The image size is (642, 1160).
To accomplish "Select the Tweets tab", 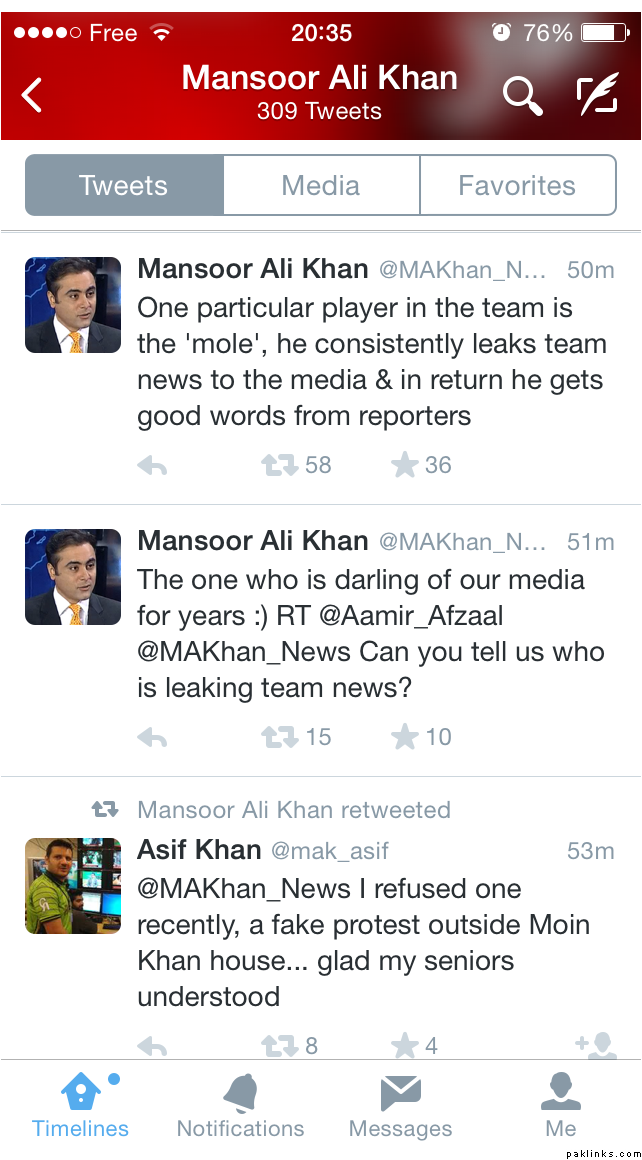I will (124, 185).
